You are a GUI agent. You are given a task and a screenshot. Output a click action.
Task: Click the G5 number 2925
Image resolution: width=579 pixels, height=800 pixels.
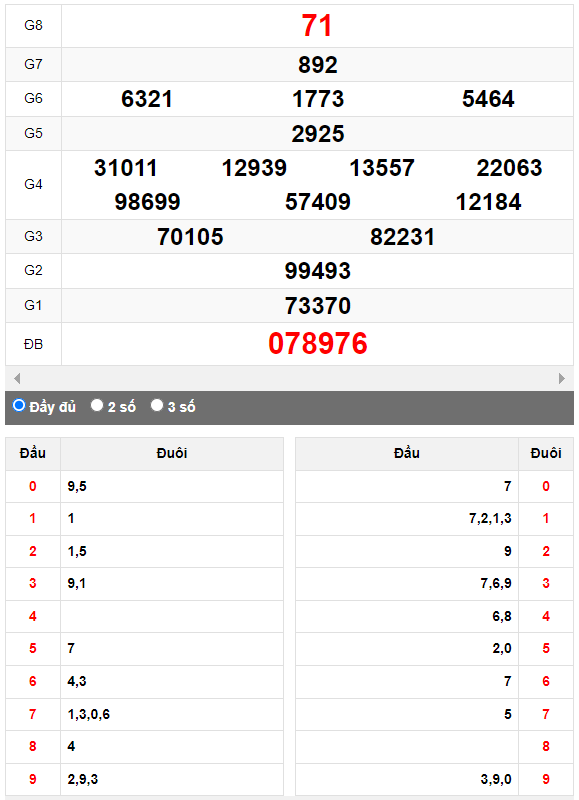[318, 134]
